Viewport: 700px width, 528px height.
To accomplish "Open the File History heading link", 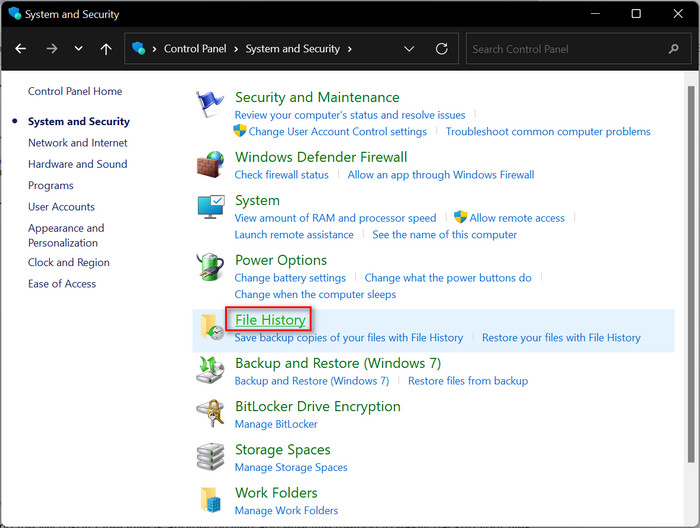I will (270, 320).
